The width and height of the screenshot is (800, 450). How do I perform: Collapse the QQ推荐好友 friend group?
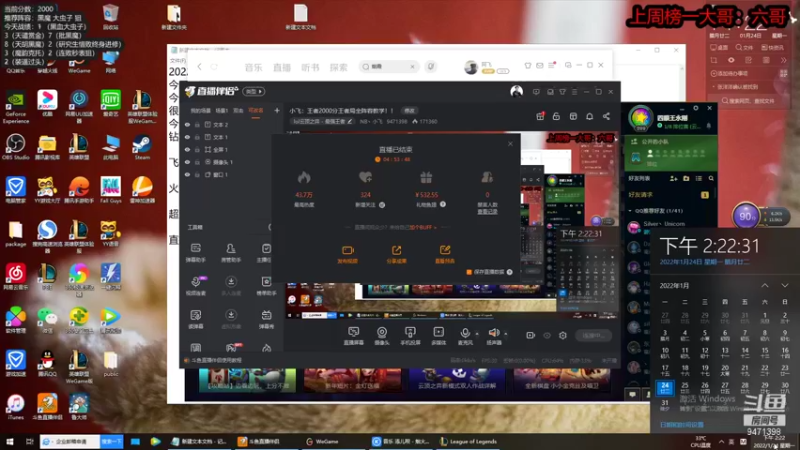coord(630,211)
